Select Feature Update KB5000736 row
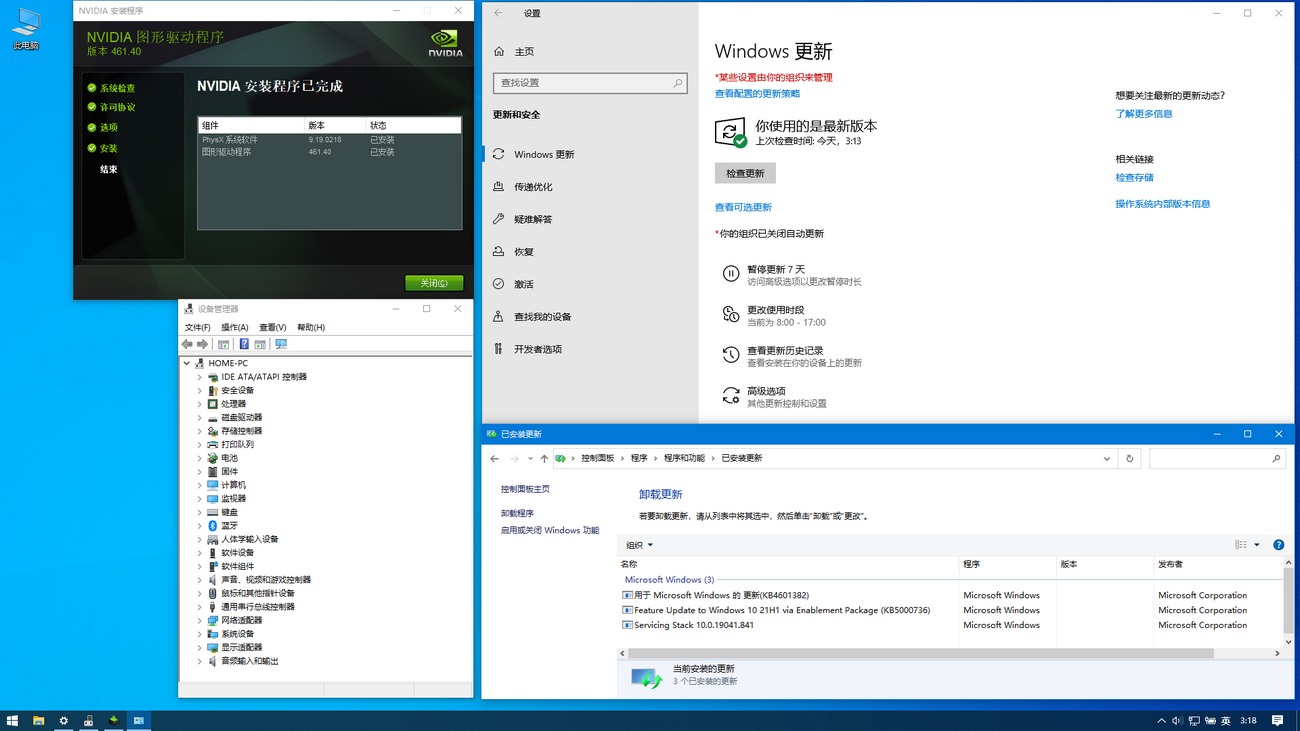This screenshot has width=1300, height=731. coord(950,610)
